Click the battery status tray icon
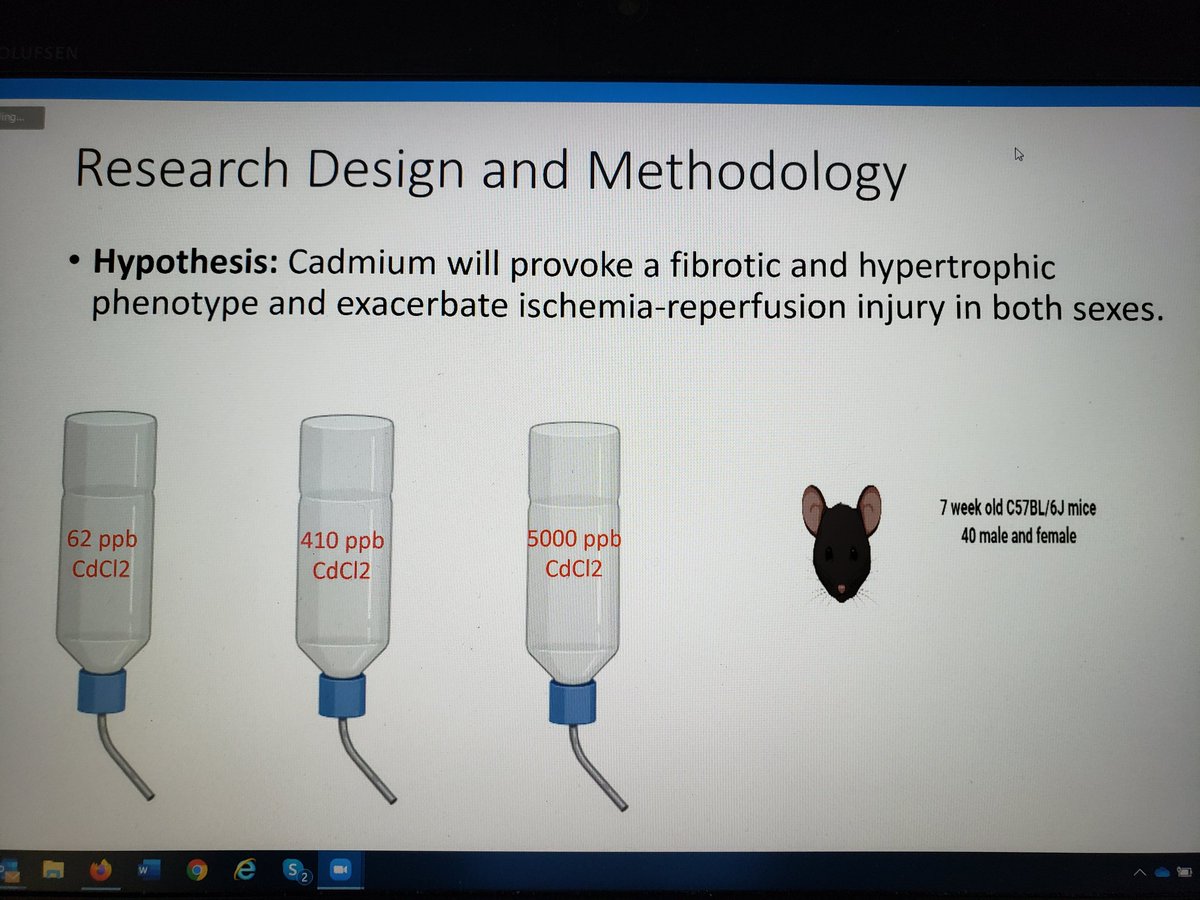This screenshot has width=1200, height=900. pos(1184,872)
